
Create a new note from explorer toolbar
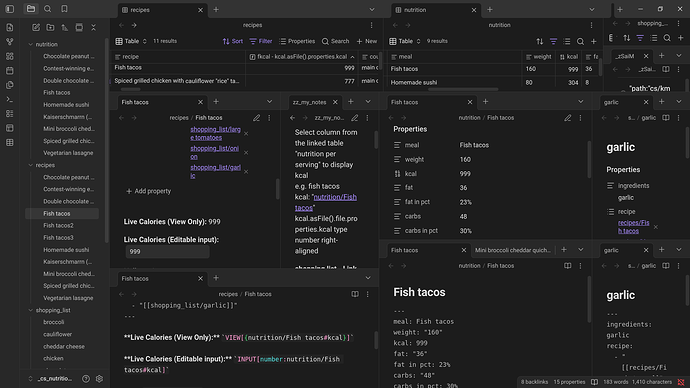tap(36, 27)
